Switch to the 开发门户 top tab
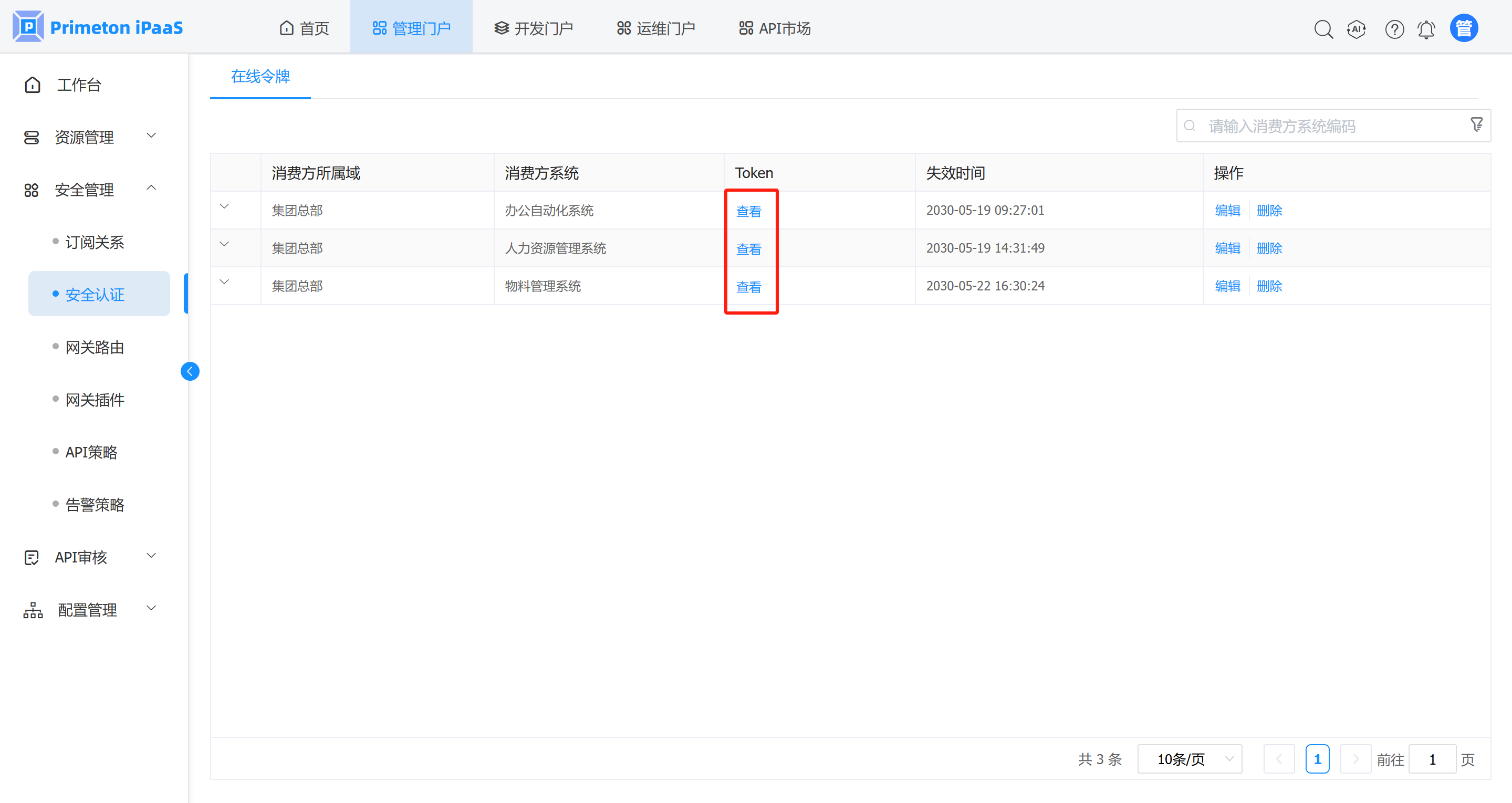The width and height of the screenshot is (1512, 803). click(533, 28)
